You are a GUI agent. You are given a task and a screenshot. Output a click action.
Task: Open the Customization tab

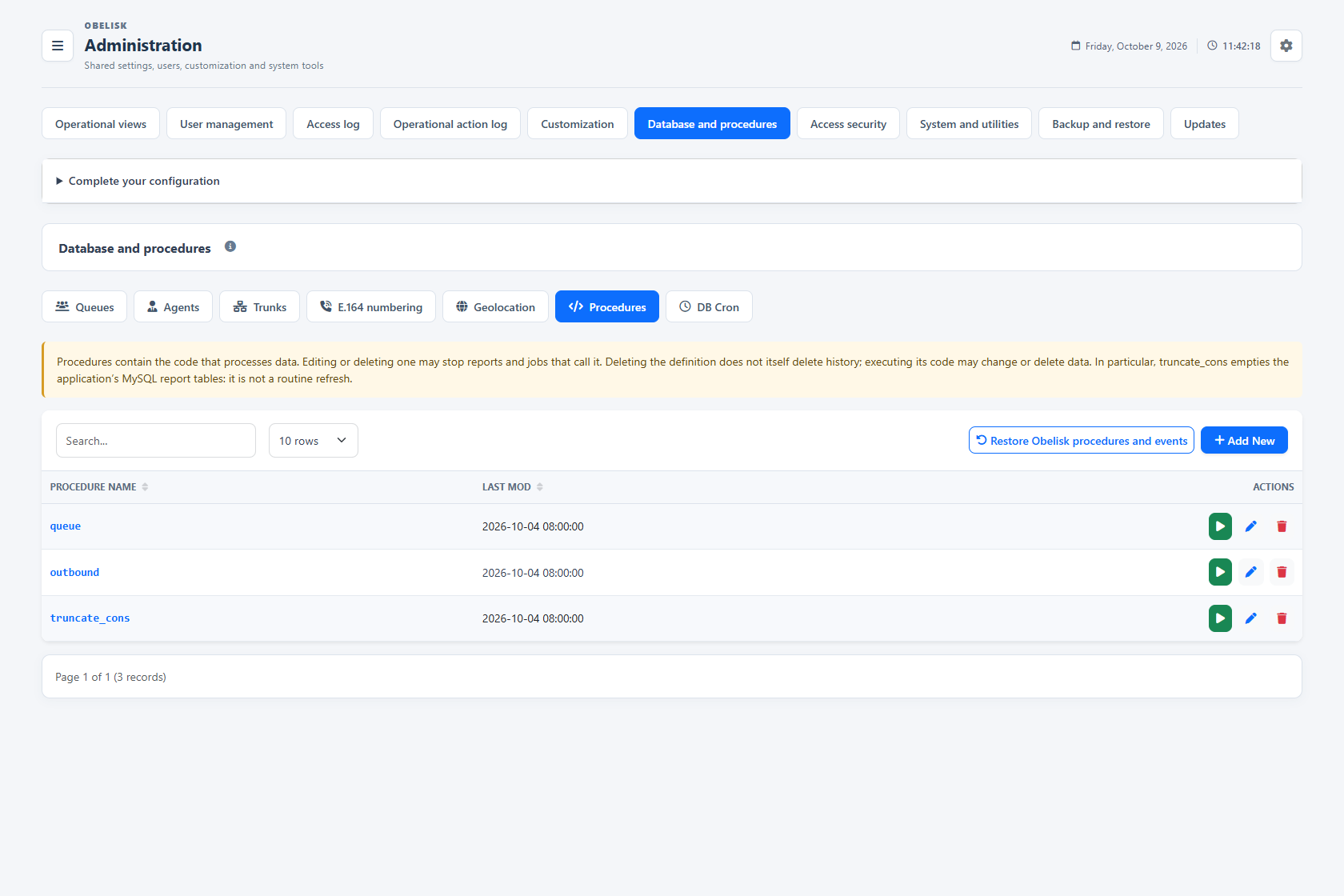tap(578, 123)
